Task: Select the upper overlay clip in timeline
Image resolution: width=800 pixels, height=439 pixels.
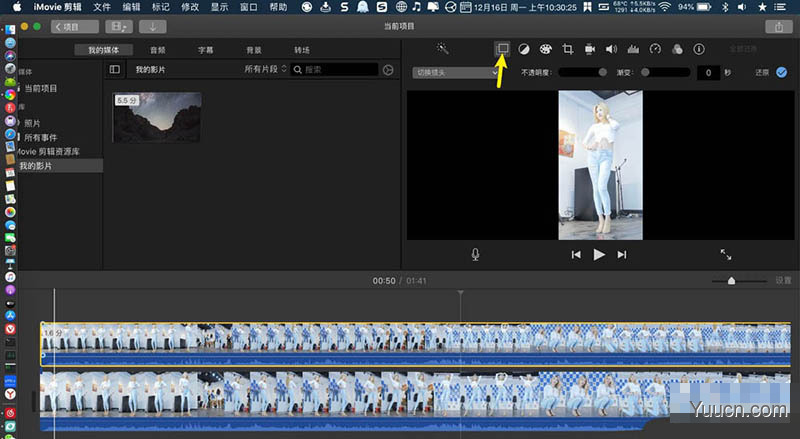Action: 415,344
